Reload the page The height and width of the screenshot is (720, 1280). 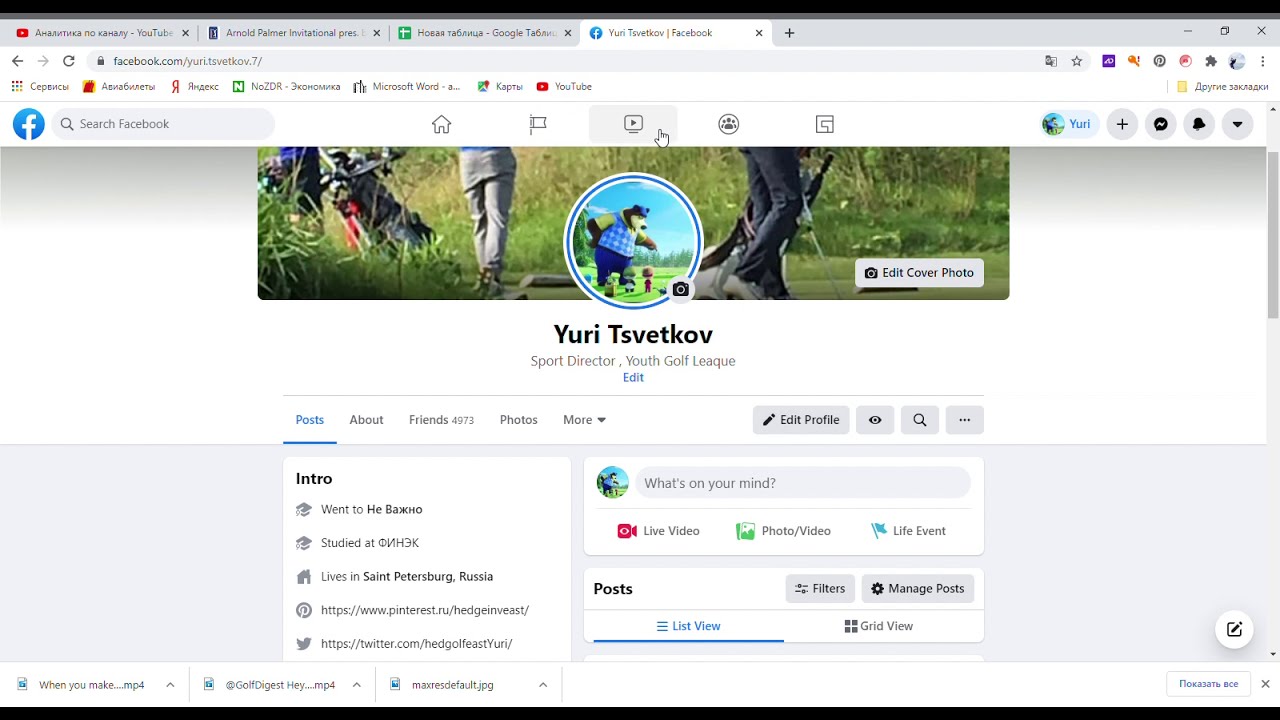click(x=69, y=61)
